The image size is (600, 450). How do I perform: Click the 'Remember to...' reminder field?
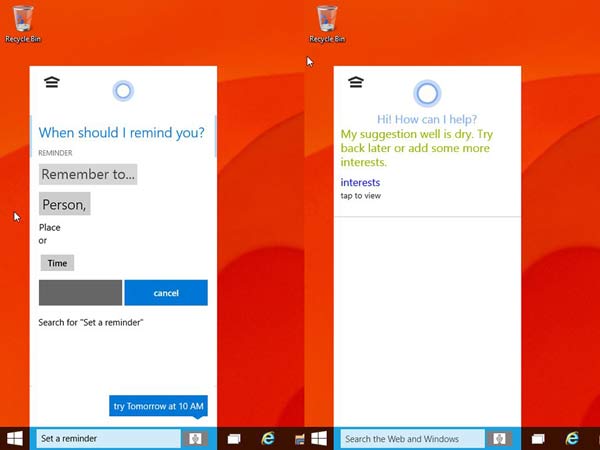tap(88, 174)
